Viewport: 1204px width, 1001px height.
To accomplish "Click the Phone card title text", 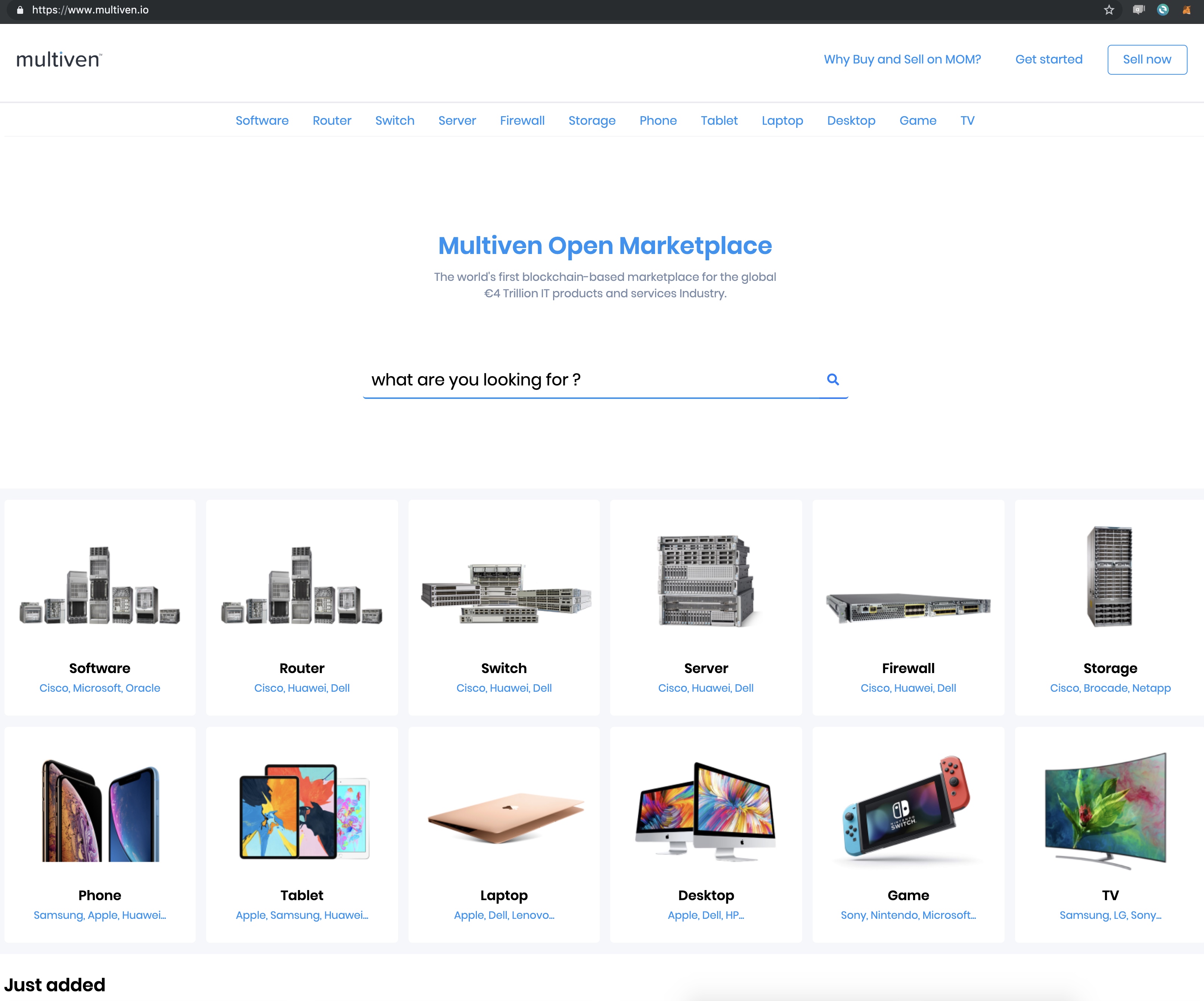I will [100, 895].
